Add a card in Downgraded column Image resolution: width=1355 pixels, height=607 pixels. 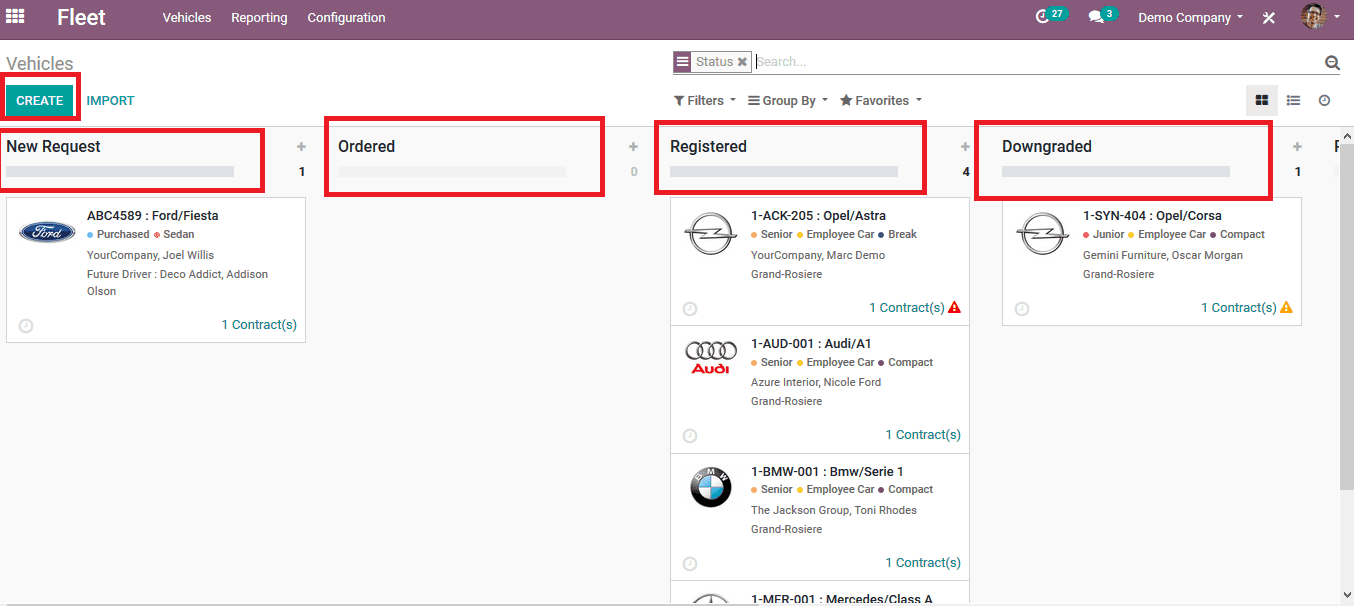pyautogui.click(x=1297, y=147)
